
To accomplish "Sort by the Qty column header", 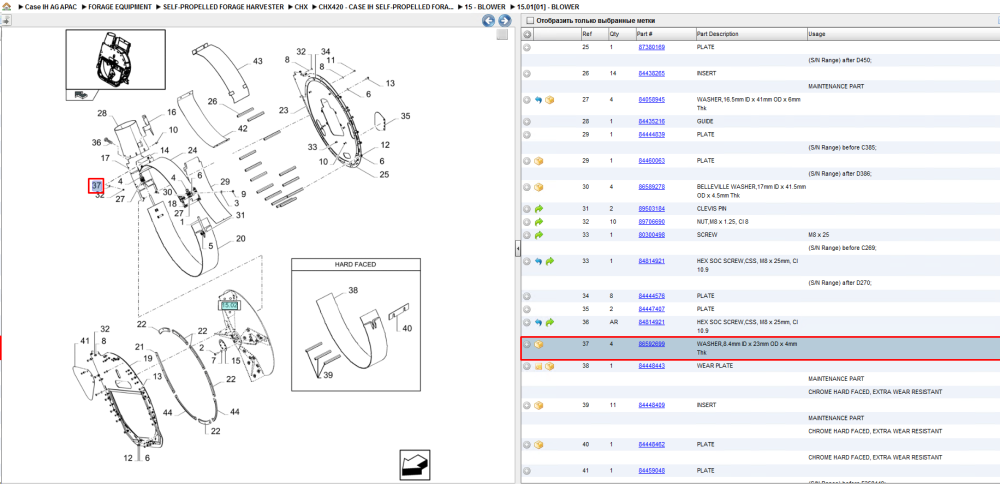I will point(614,34).
